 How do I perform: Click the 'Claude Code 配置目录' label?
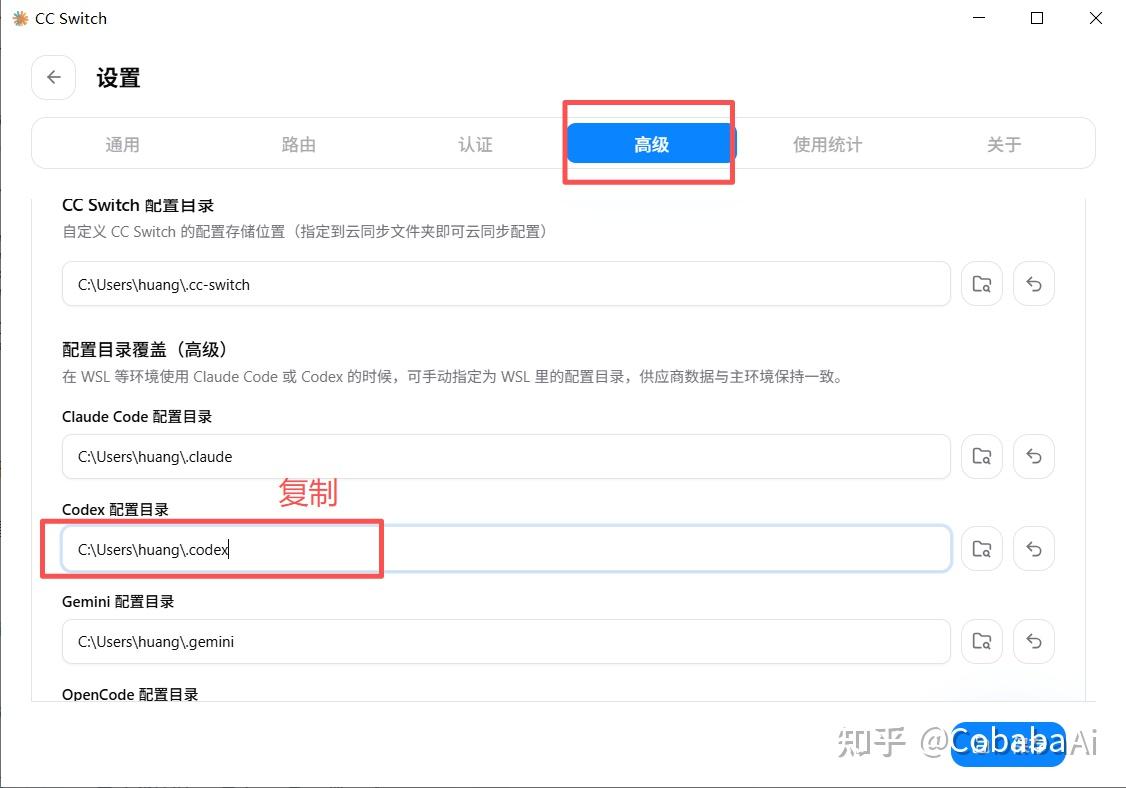(x=137, y=417)
